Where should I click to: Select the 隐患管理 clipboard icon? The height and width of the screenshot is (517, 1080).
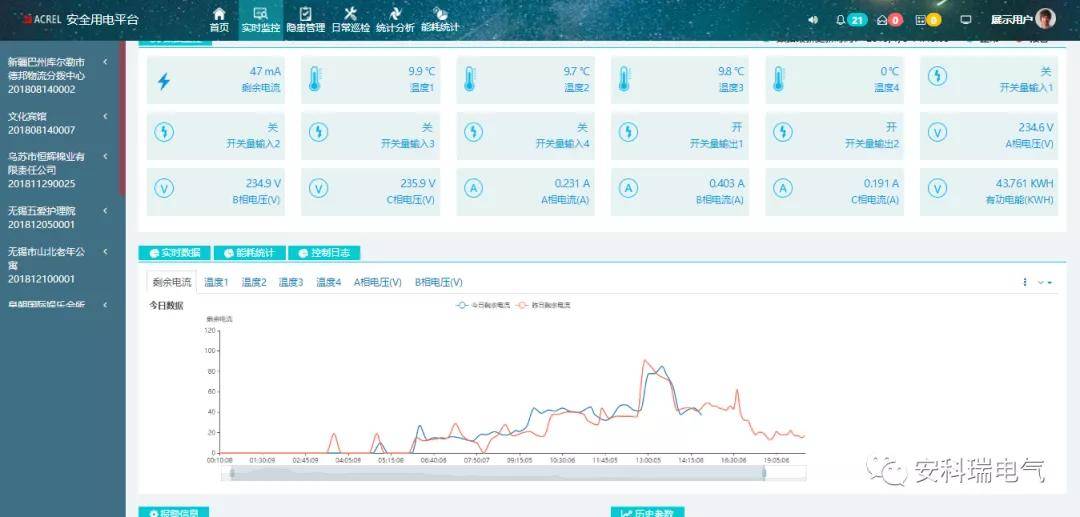[x=306, y=13]
